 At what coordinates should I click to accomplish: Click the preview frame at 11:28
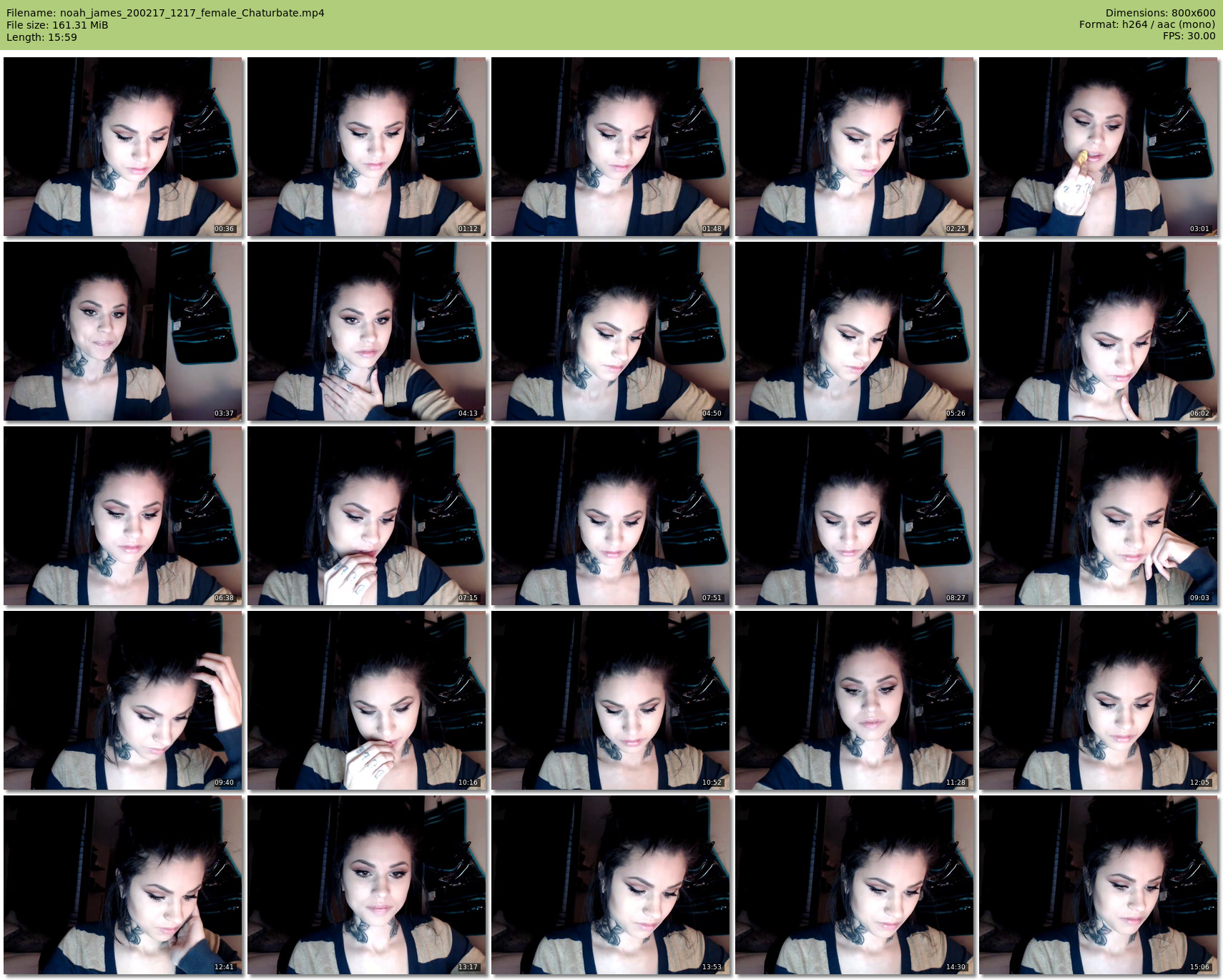(x=855, y=700)
